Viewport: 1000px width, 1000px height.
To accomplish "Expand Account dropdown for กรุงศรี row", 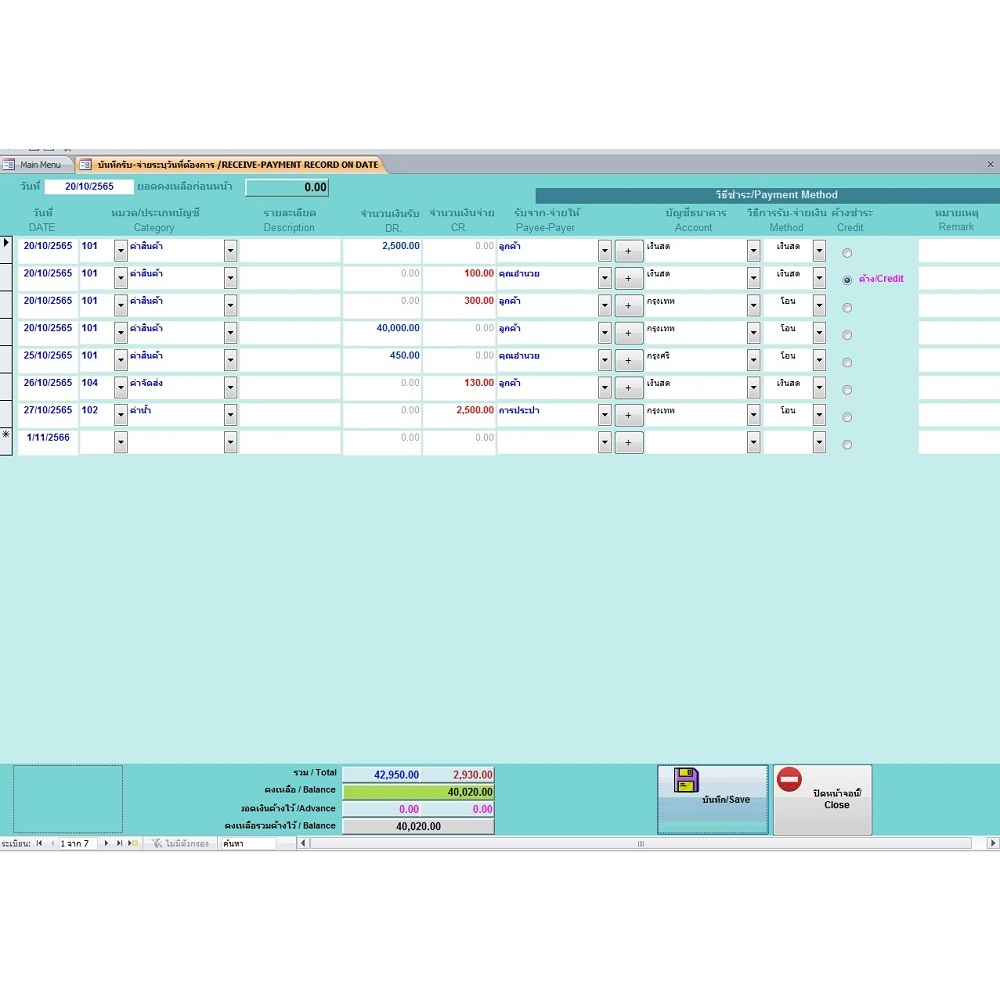I will tap(753, 360).
